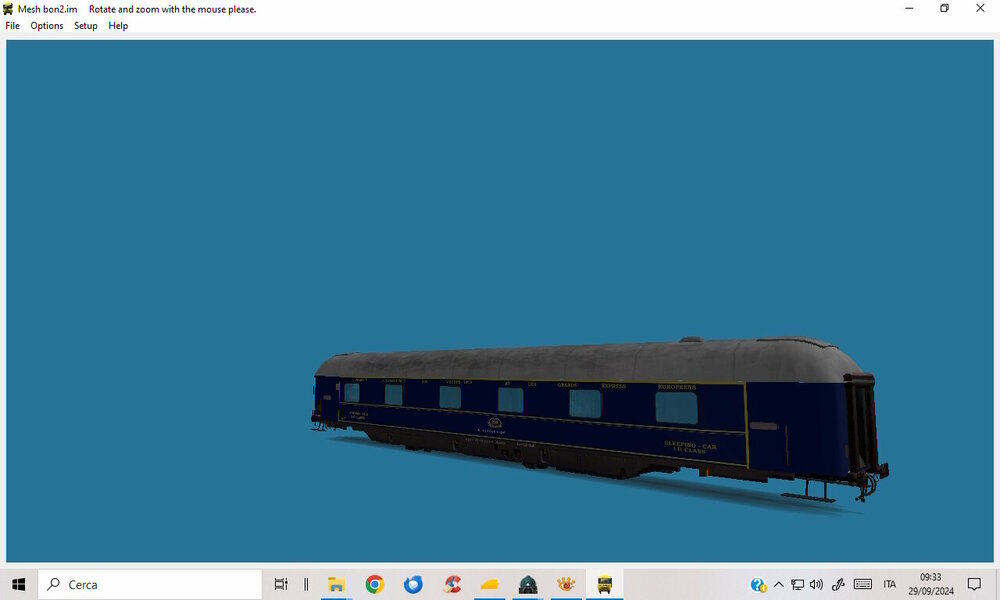Click the pen workspace tray icon

(838, 584)
